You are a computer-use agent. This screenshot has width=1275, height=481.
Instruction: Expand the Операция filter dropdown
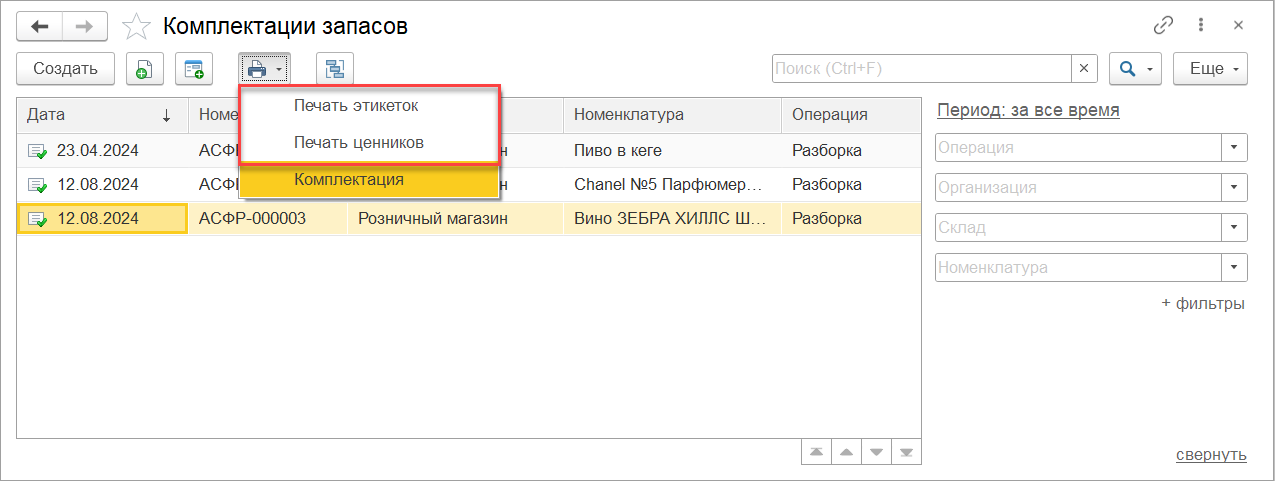coord(1235,148)
